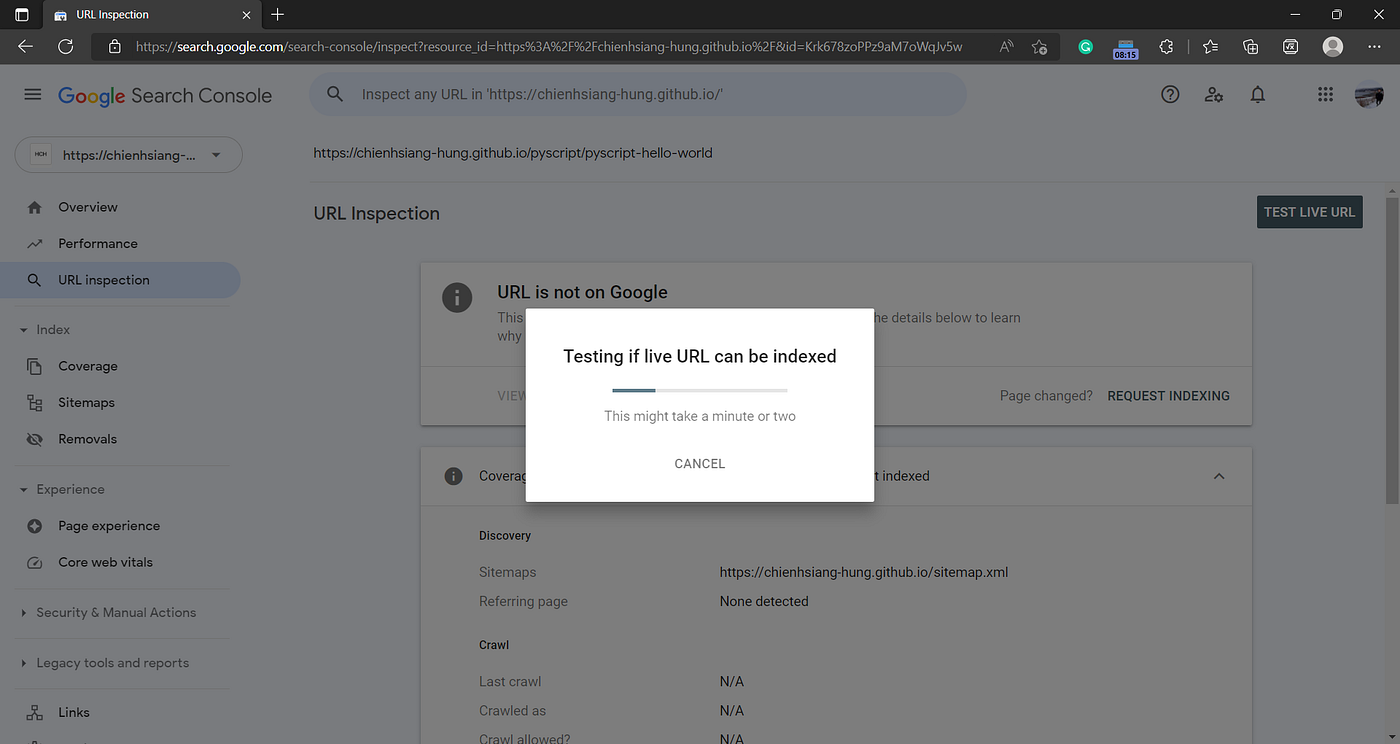This screenshot has width=1400, height=744.
Task: Open Links in the sidebar
Action: click(74, 713)
